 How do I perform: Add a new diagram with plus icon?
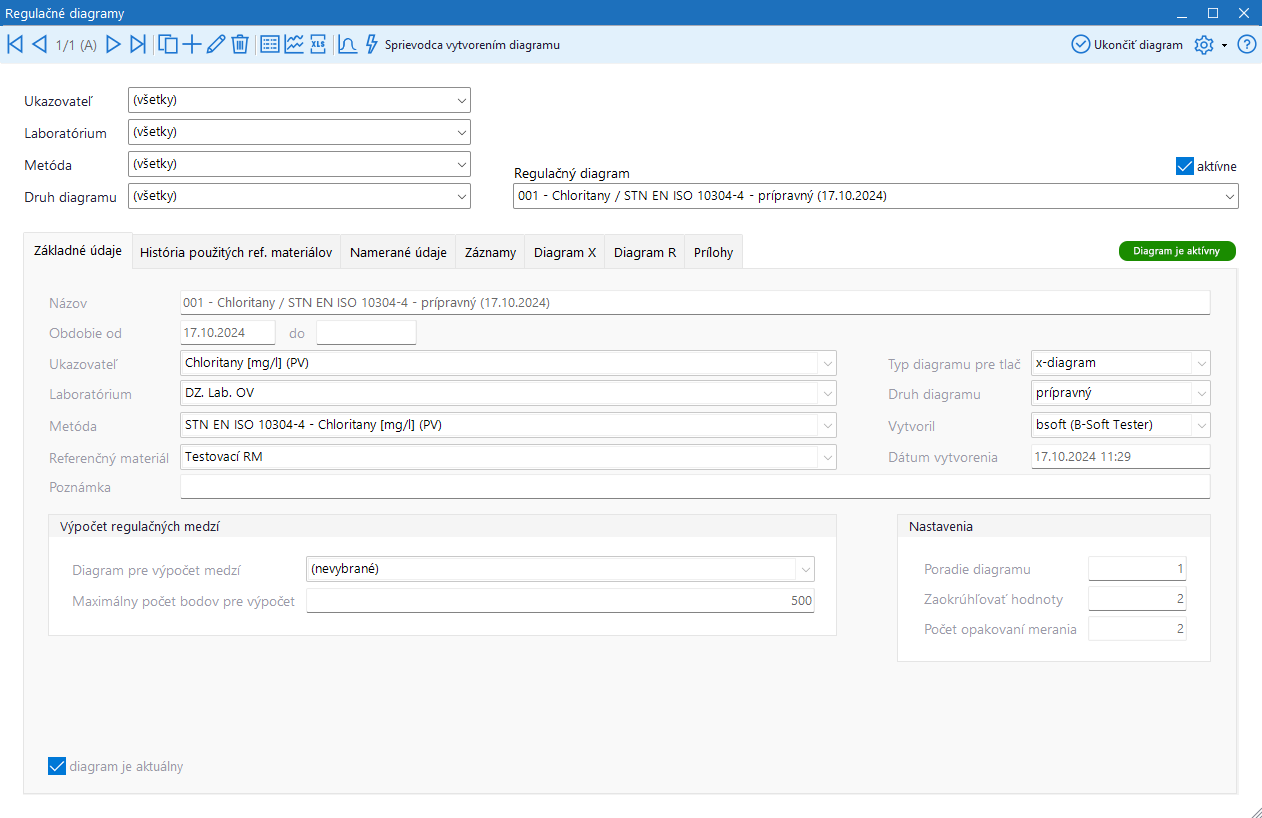(192, 44)
